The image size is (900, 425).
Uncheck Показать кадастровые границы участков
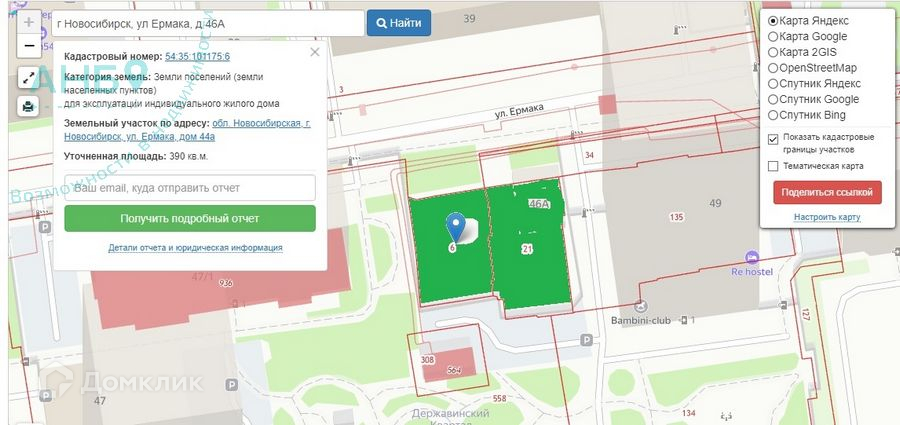pos(773,138)
